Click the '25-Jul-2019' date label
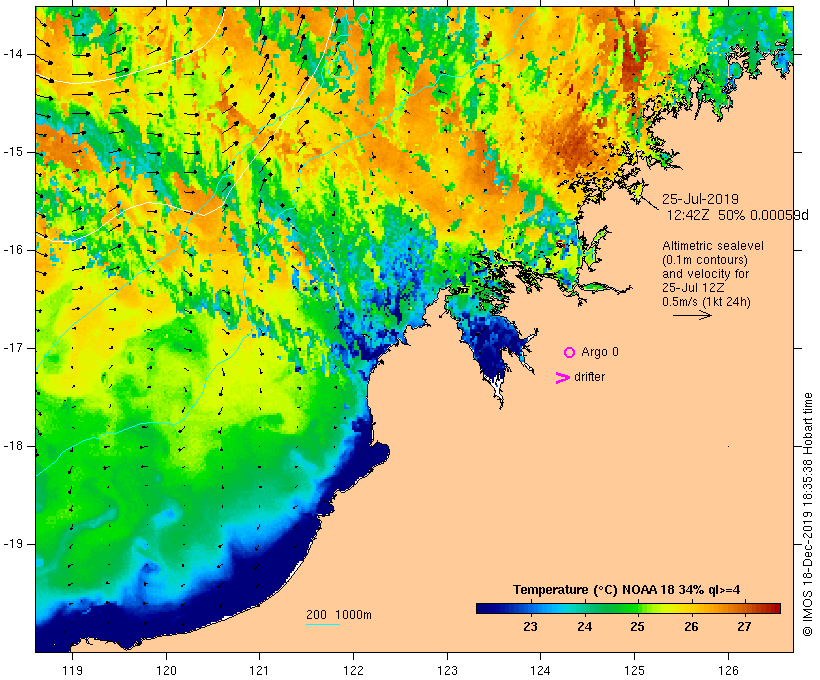Screen dimensions: 820x680 [x=700, y=199]
